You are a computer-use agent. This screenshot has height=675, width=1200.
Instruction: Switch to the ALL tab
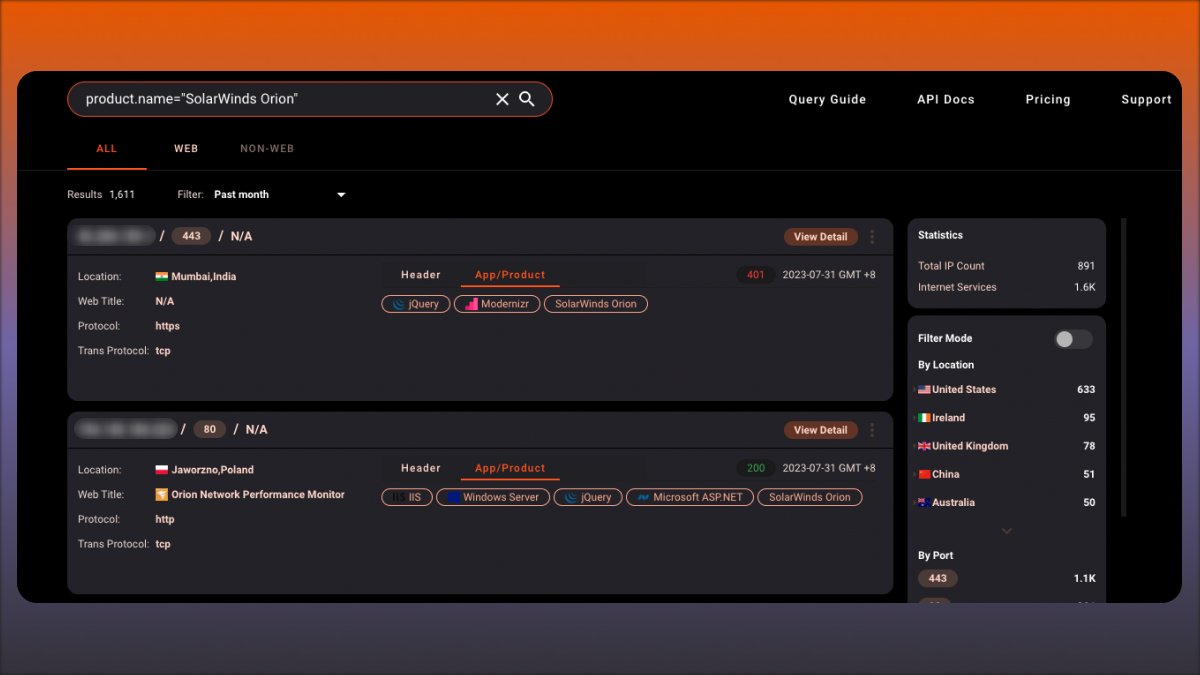click(107, 149)
